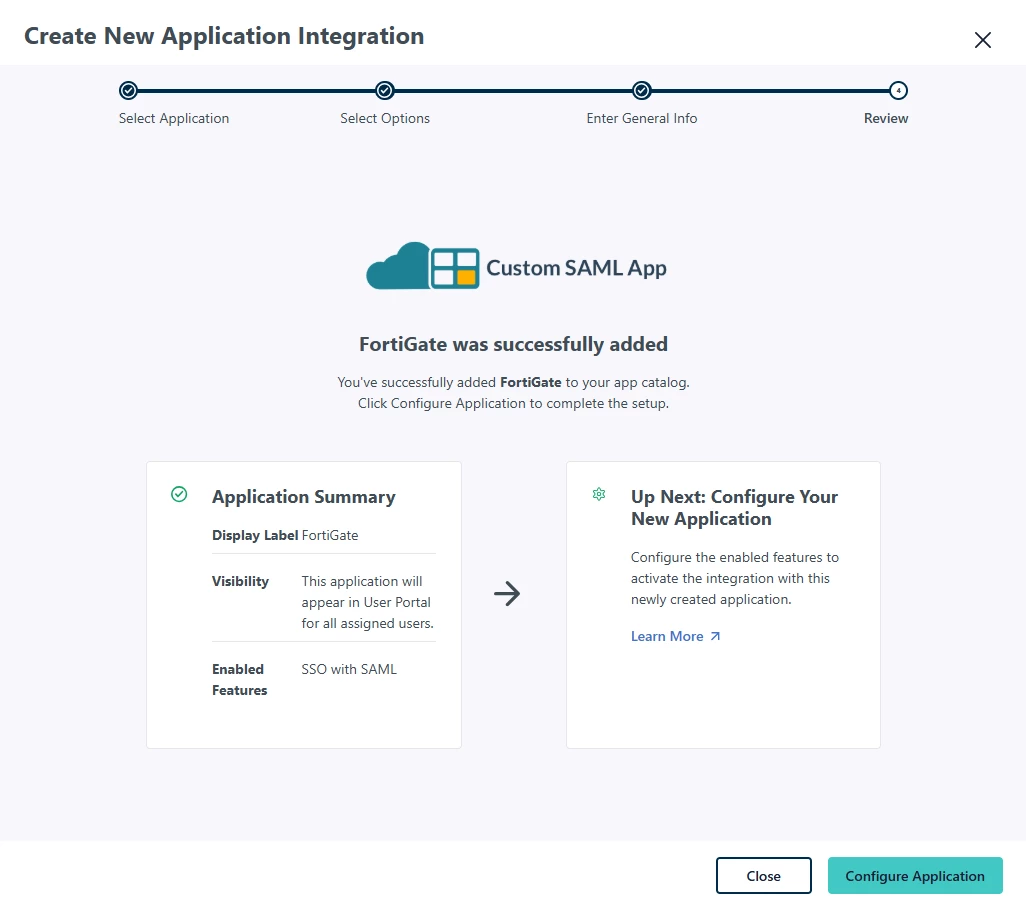
Task: Click Configure Application button
Action: pyautogui.click(x=915, y=876)
